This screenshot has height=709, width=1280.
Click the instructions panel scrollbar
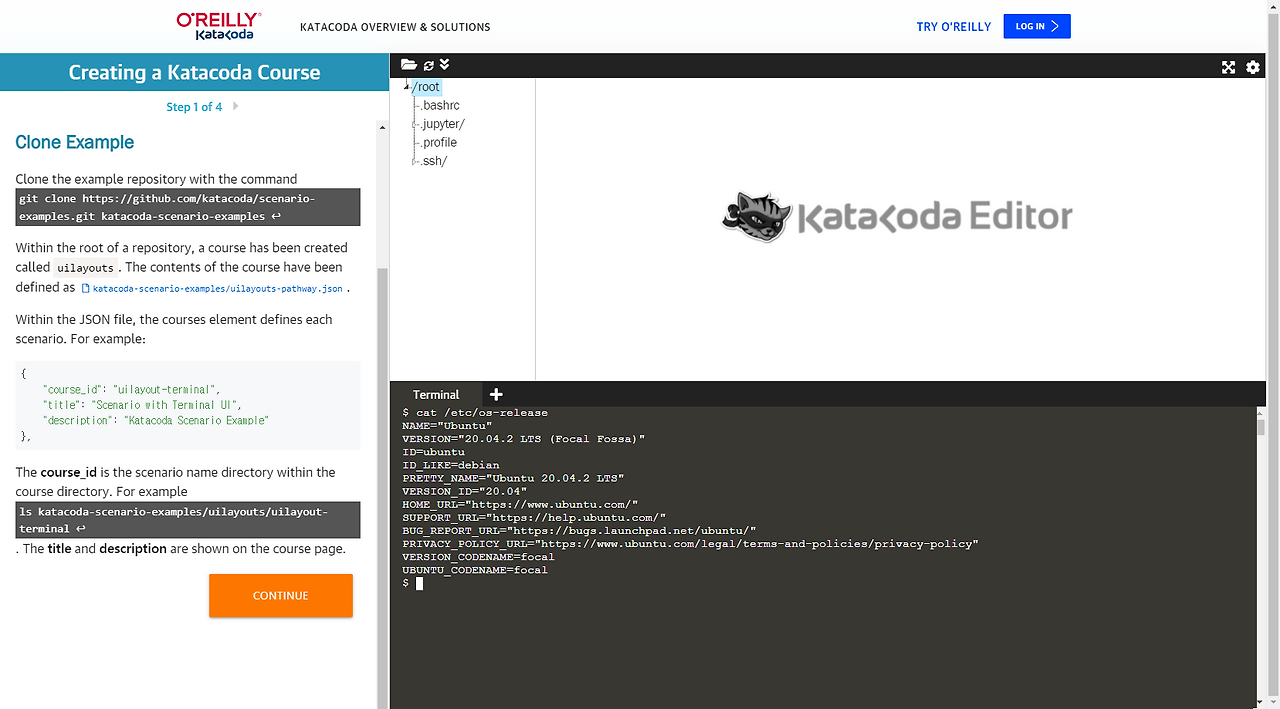[382, 486]
